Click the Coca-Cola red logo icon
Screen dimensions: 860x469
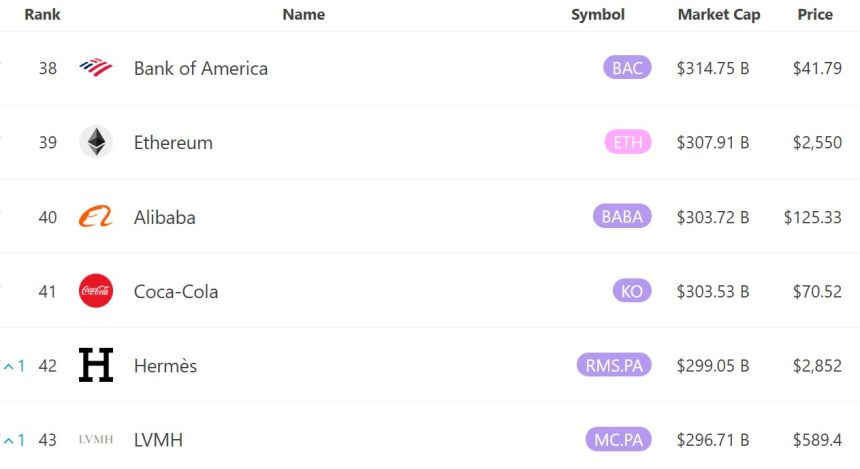click(x=96, y=291)
